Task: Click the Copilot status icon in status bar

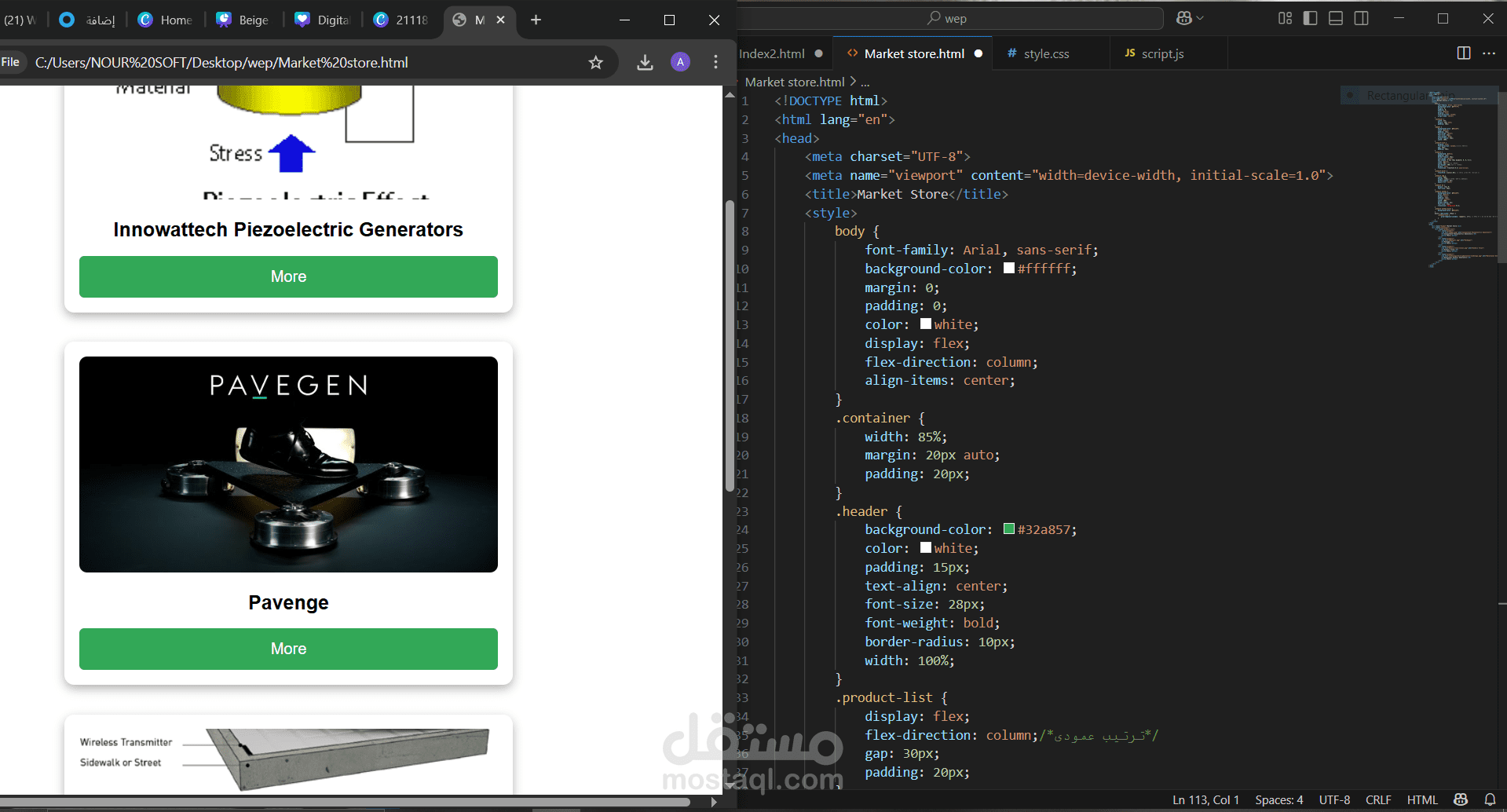Action: (x=1461, y=799)
